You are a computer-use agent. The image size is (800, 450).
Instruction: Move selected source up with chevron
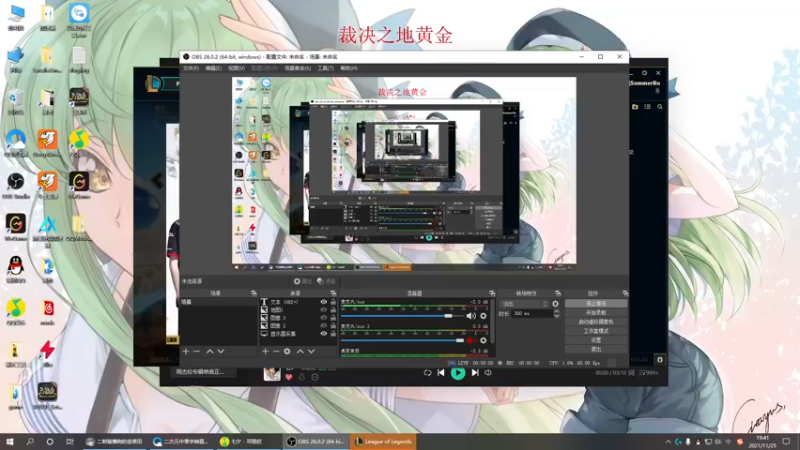click(300, 352)
